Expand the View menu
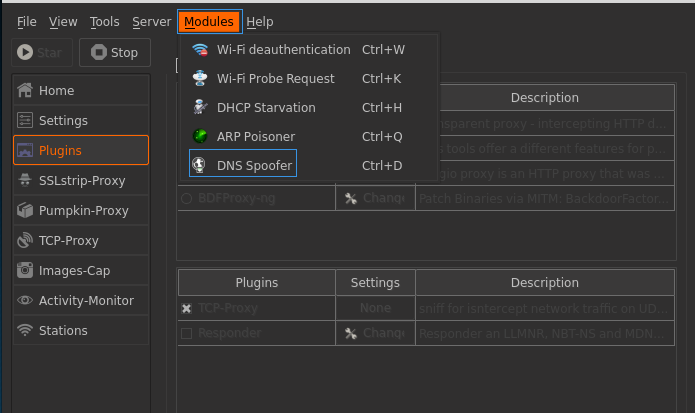The height and width of the screenshot is (413, 695). (x=63, y=21)
